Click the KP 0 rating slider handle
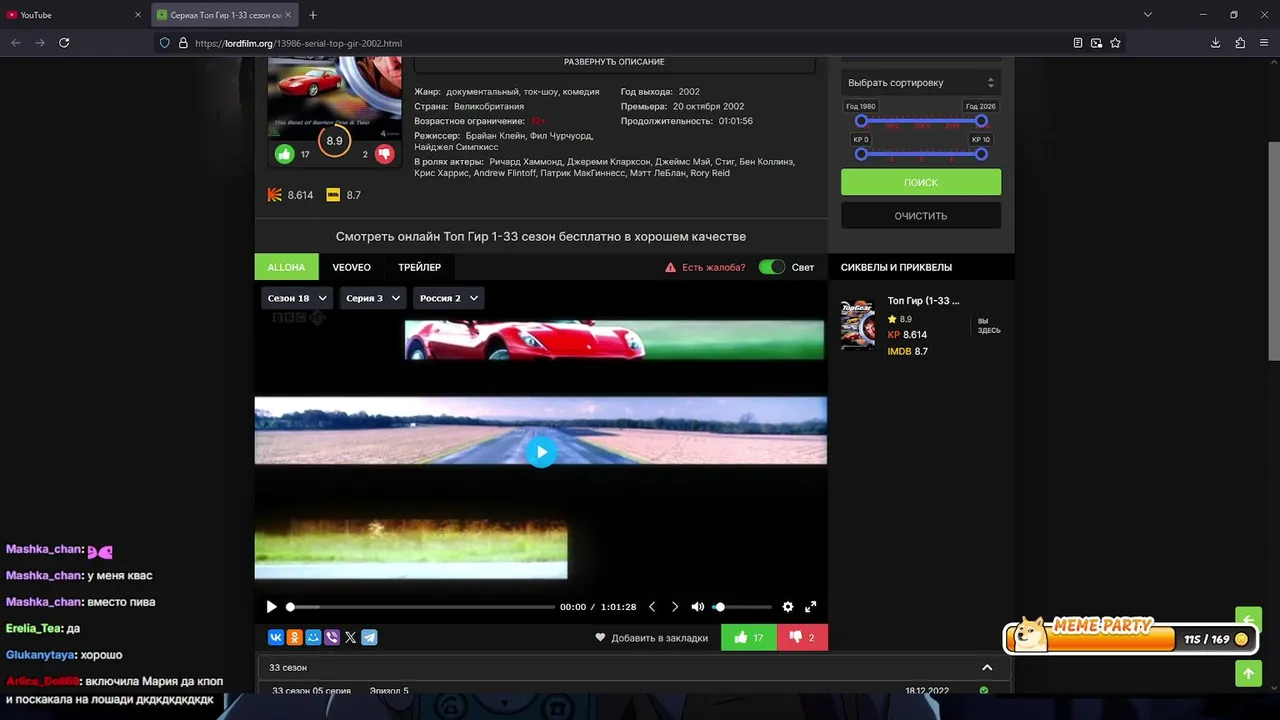The image size is (1280, 720). [x=861, y=154]
